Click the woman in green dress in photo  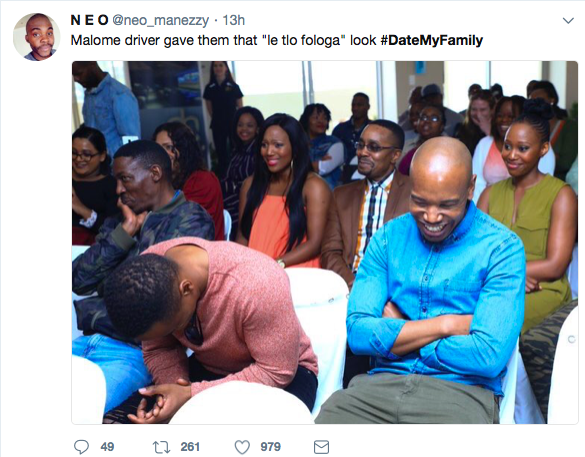click(x=530, y=209)
